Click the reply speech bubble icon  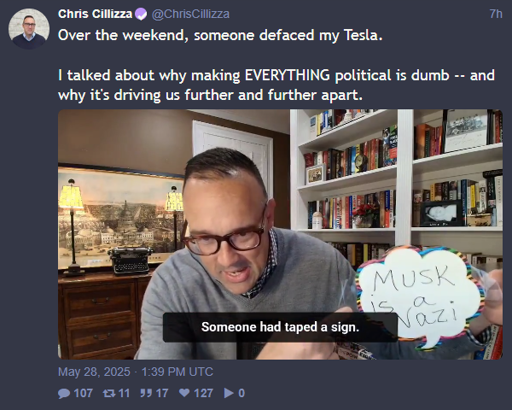64,393
